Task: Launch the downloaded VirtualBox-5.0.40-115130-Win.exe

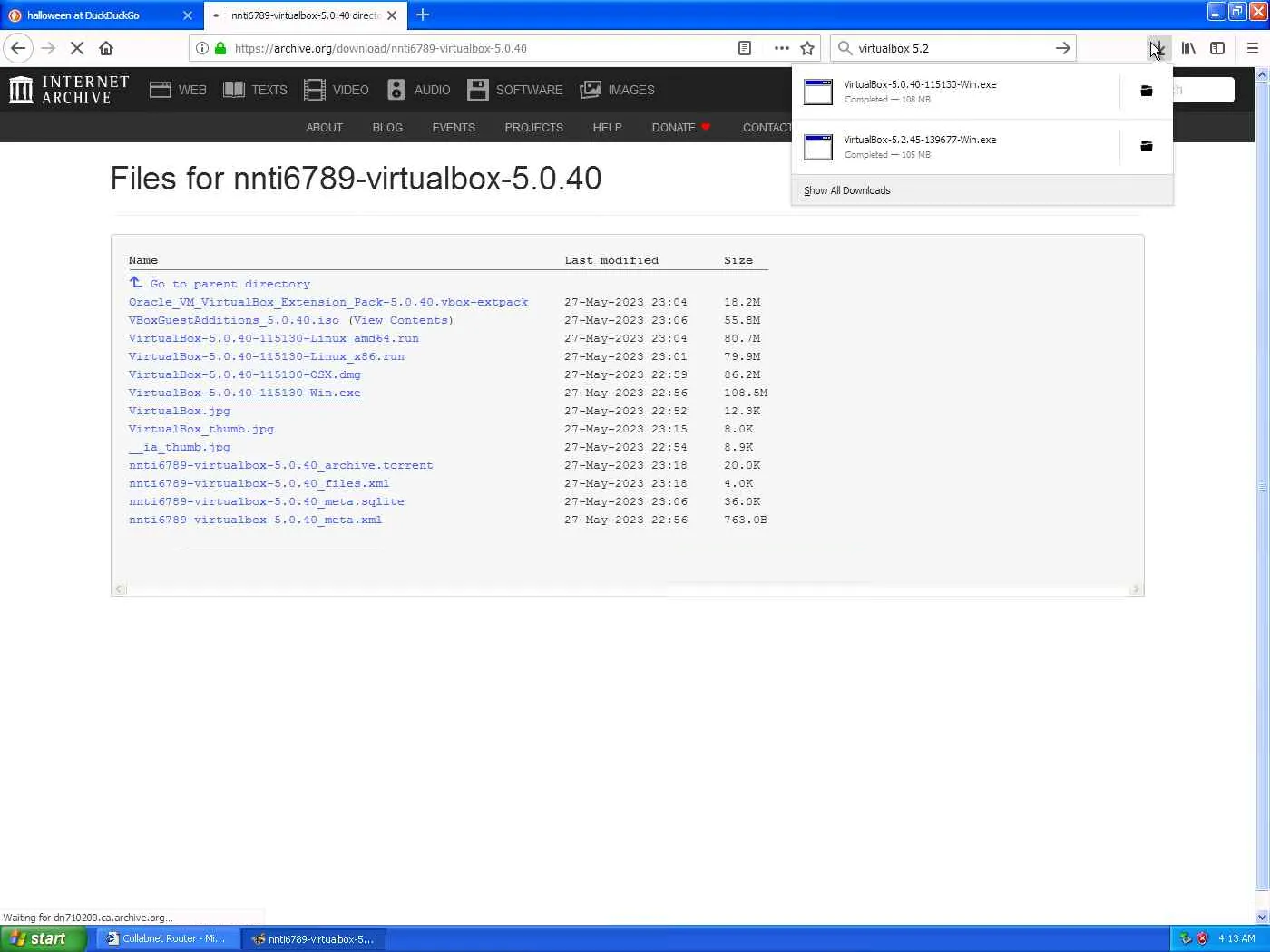Action: pyautogui.click(x=955, y=92)
